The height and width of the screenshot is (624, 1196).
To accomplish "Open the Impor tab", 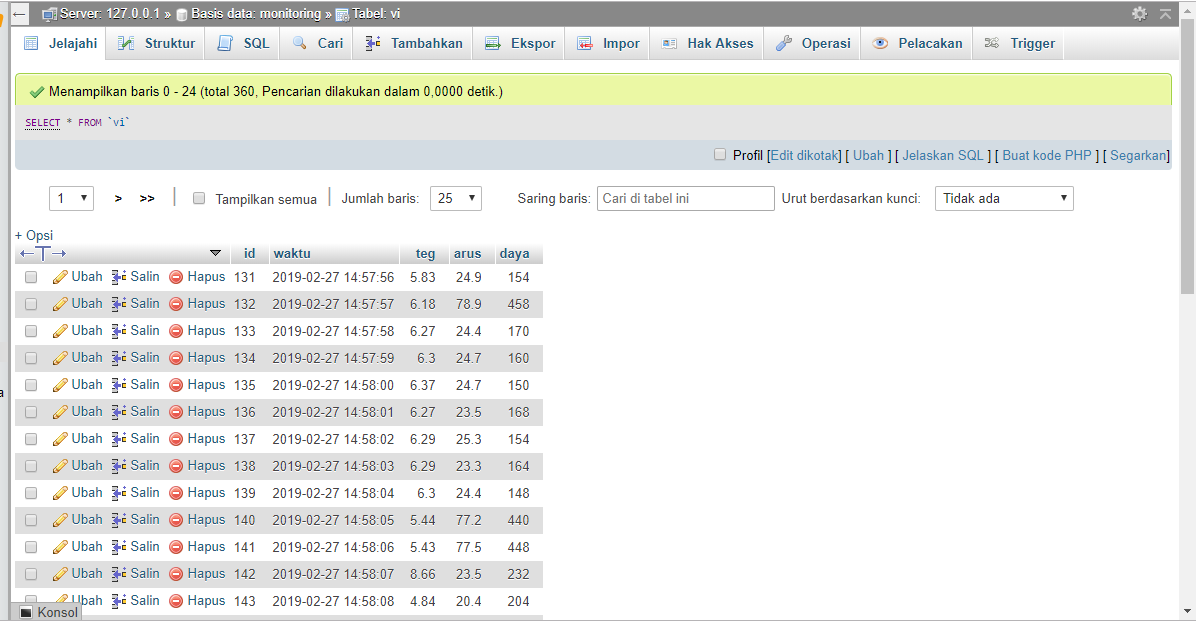I will (609, 43).
